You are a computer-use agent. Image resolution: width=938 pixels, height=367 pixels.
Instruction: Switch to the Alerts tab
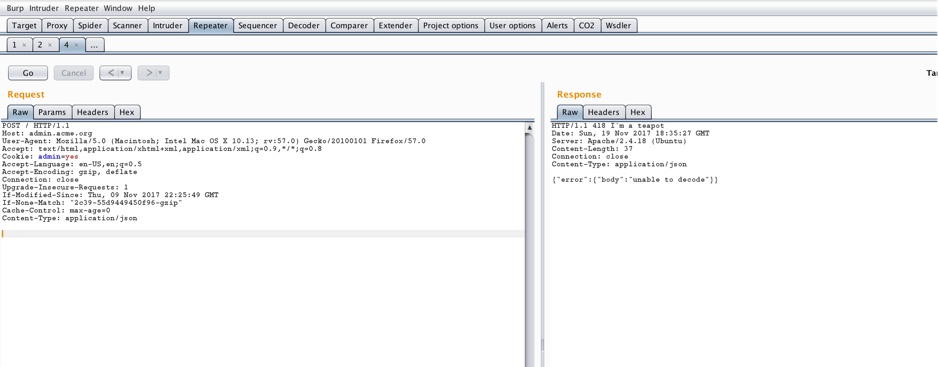pos(558,26)
